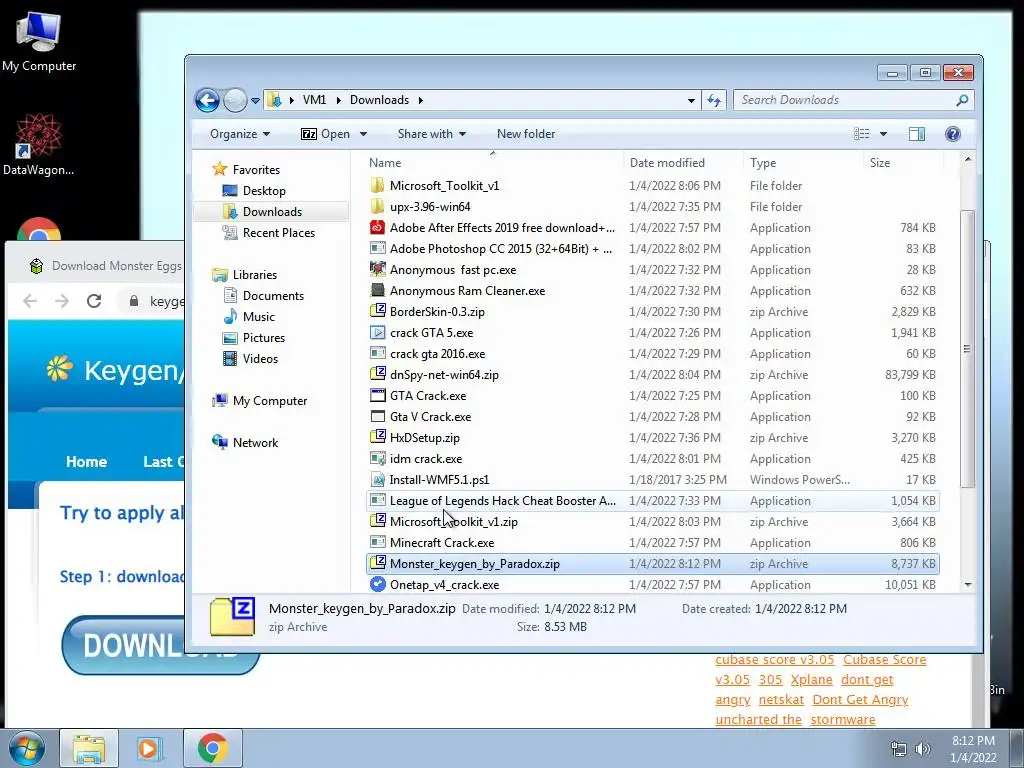Click DOWNLOAD button on Keygen webpage
This screenshot has height=768, width=1024.
pos(160,645)
